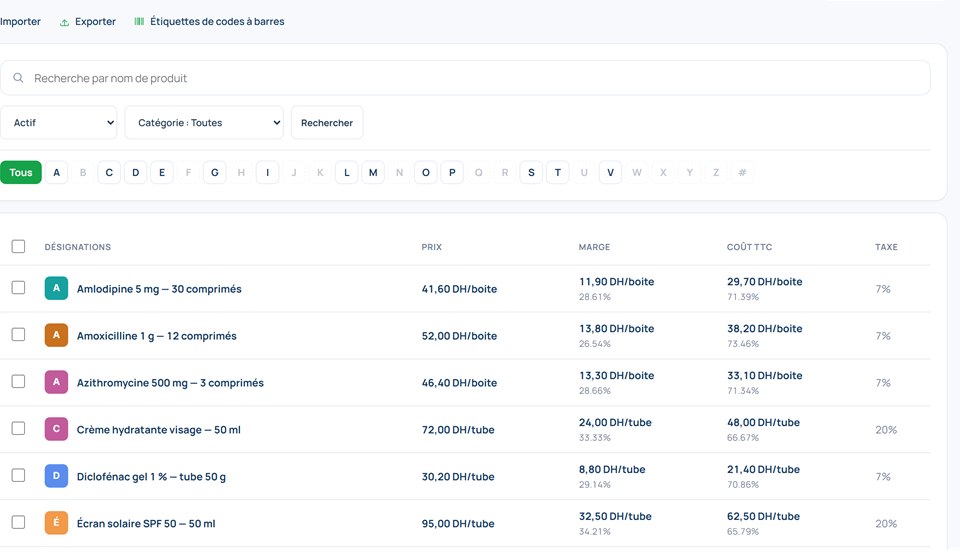Click the teal A badge for Amlodipine

click(x=56, y=288)
